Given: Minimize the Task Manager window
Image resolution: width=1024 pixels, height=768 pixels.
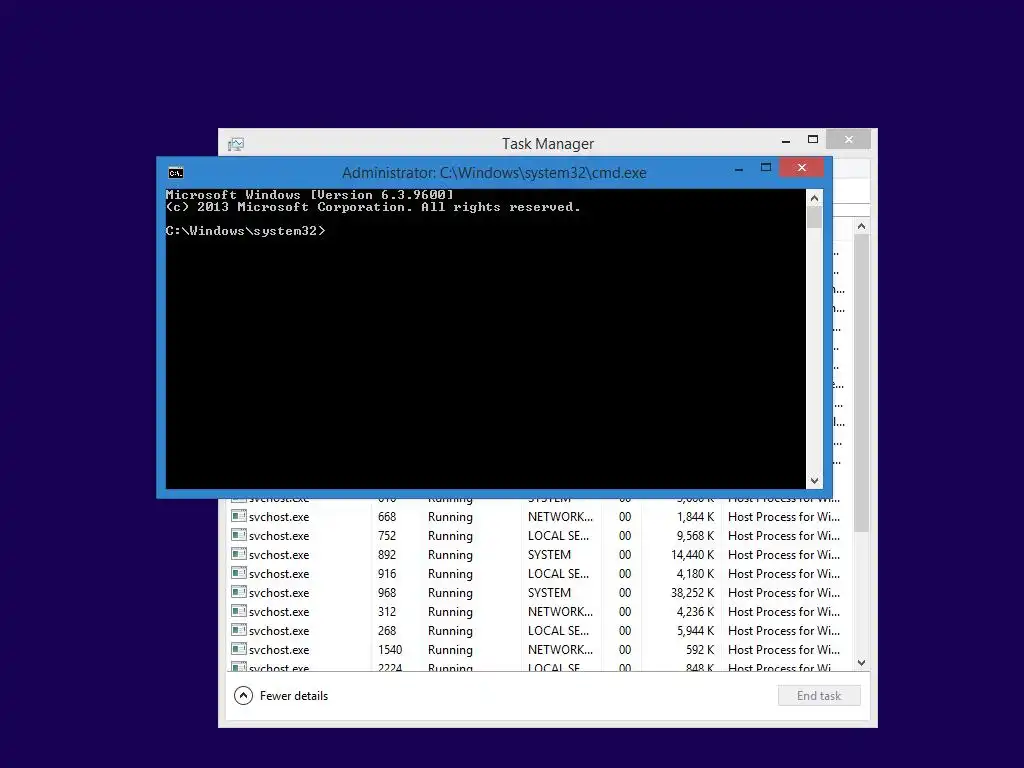Looking at the screenshot, I should (786, 140).
